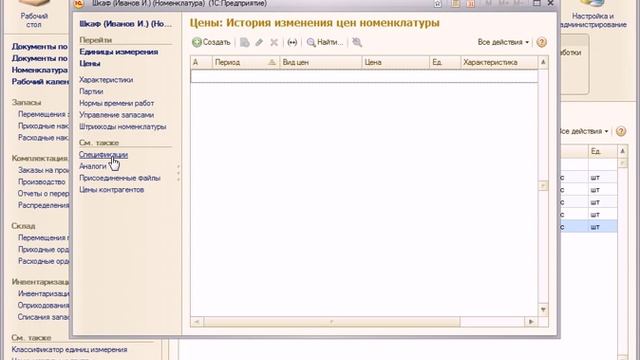Click the horizontal scrollbar thumb
This screenshot has height=360, width=640.
click(331, 322)
